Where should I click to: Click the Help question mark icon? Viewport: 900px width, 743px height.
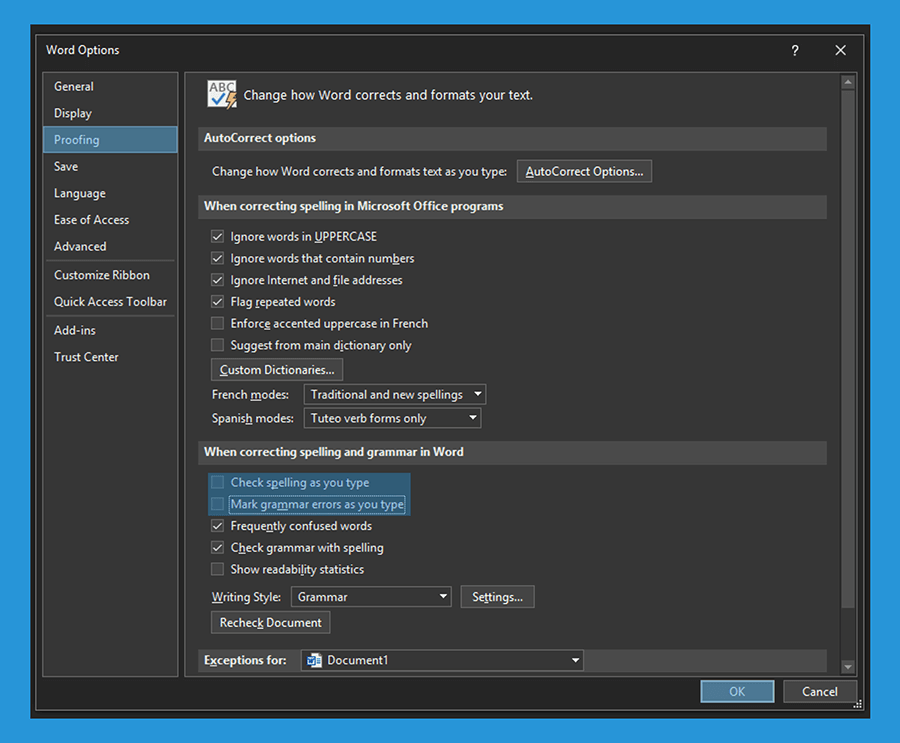(794, 51)
